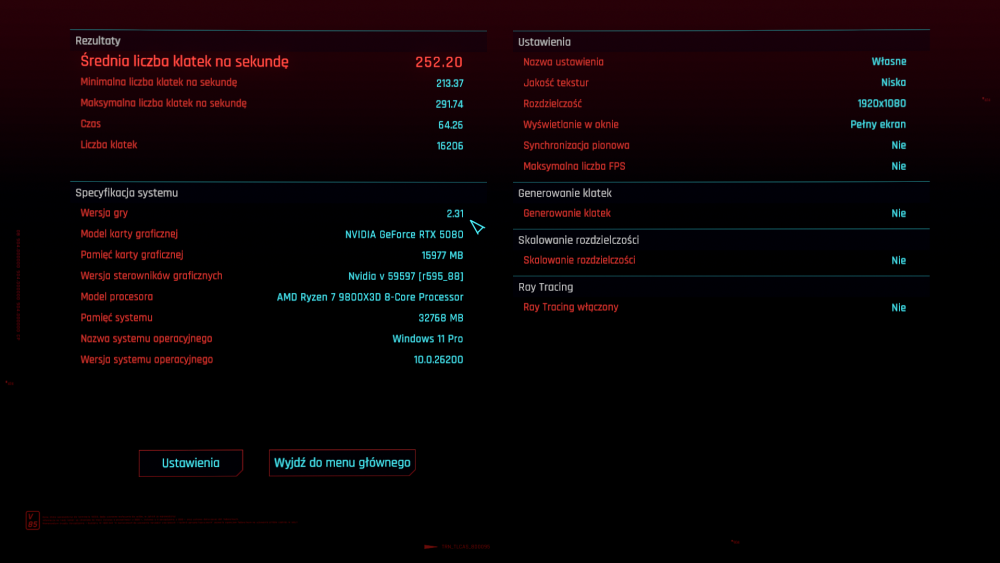Image resolution: width=1000 pixels, height=563 pixels.
Task: Click the 'Wersja gry' label
Action: coord(104,214)
